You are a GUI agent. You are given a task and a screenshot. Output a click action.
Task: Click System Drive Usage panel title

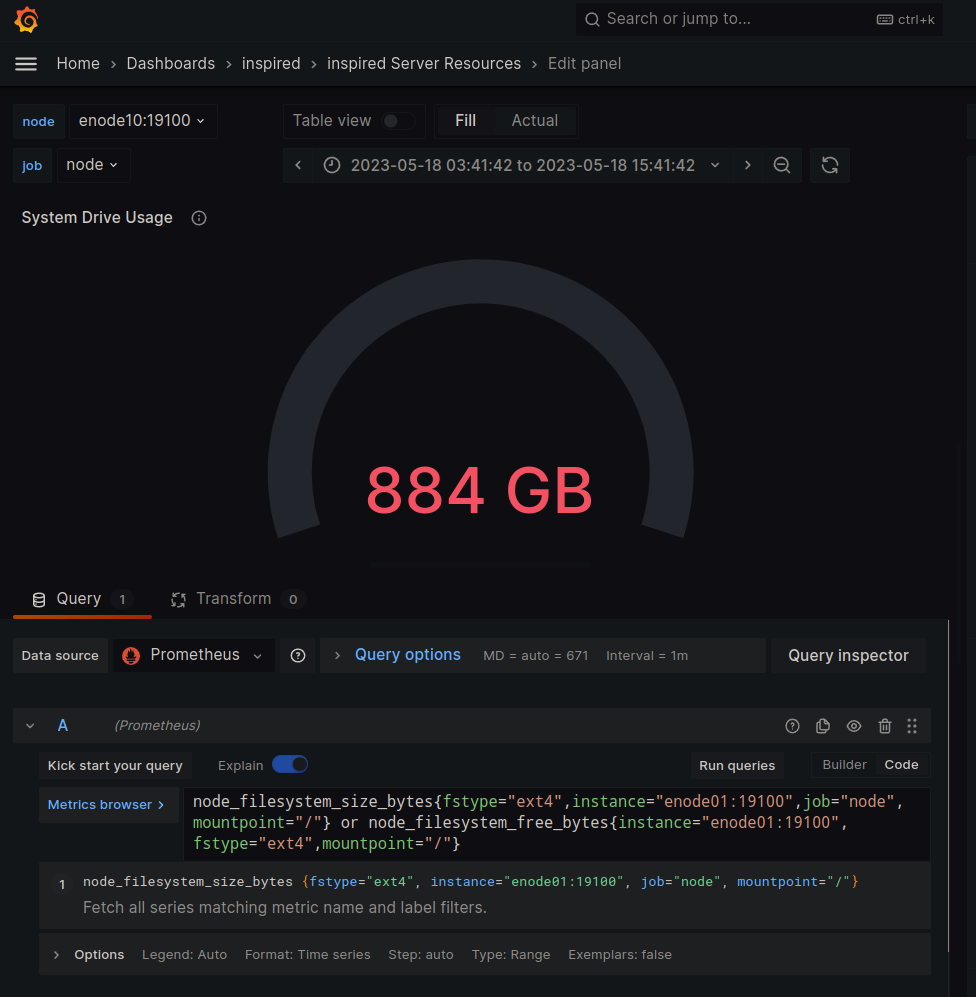click(x=97, y=217)
